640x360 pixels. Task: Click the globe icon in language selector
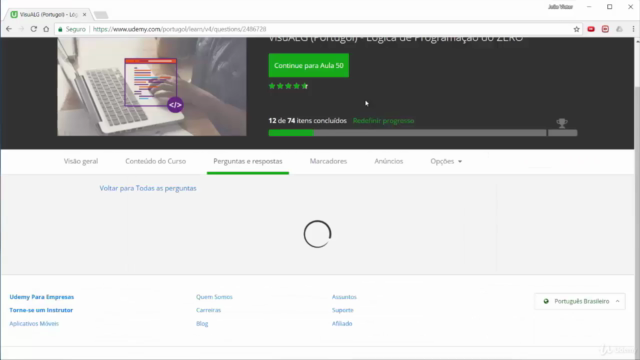(546, 301)
